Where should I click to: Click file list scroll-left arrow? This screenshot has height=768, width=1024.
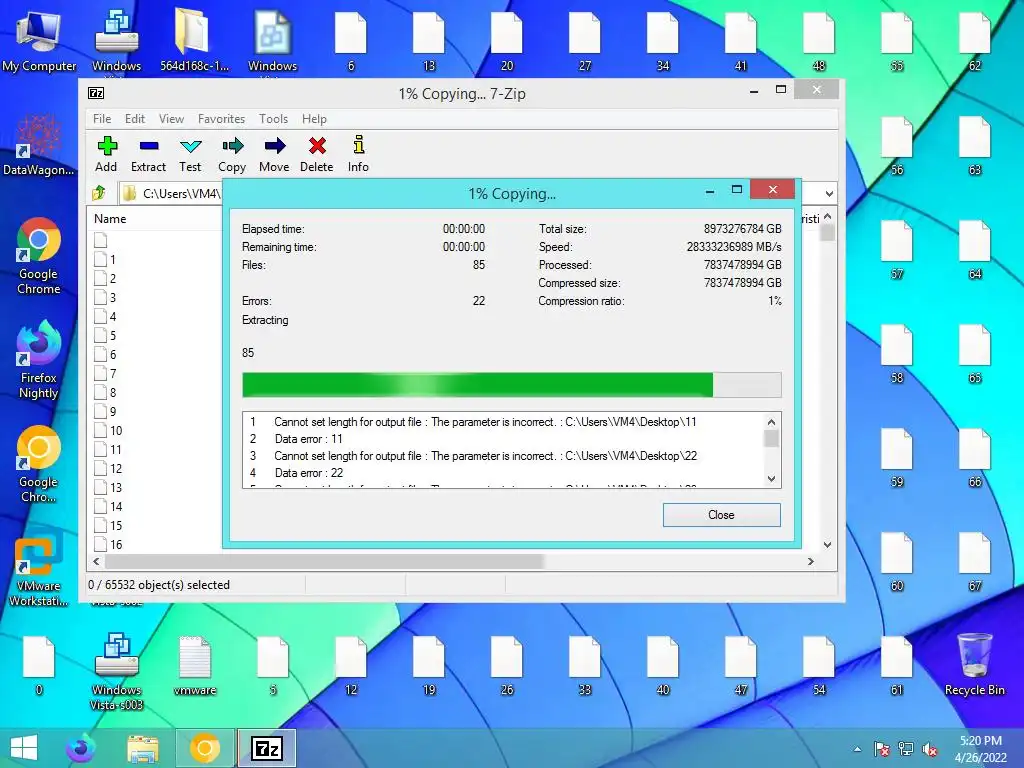[96, 561]
